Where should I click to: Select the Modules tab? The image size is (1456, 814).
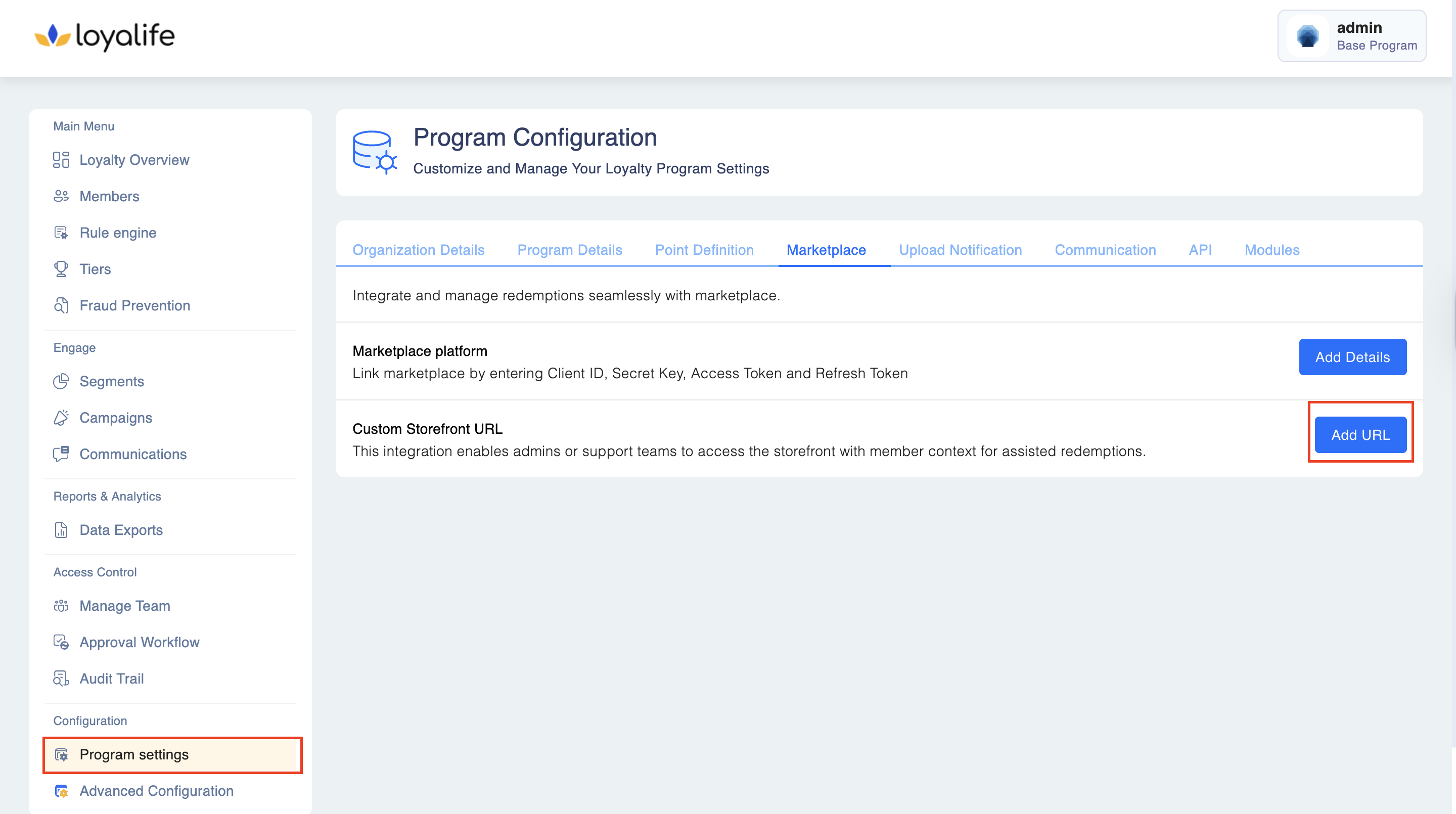point(1271,250)
